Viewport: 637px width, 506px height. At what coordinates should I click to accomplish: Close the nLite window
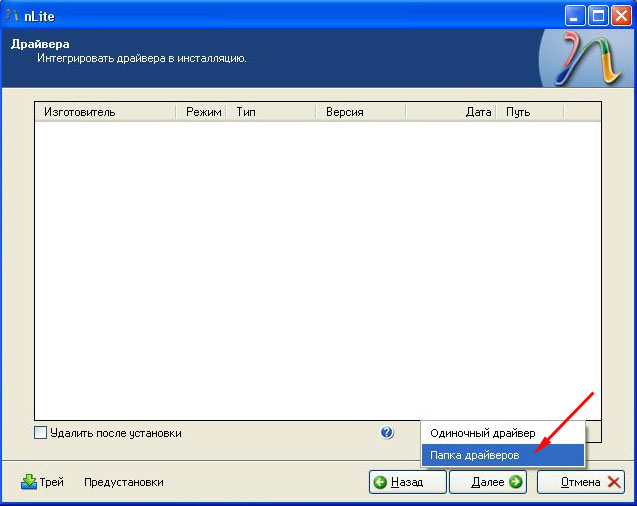point(622,16)
